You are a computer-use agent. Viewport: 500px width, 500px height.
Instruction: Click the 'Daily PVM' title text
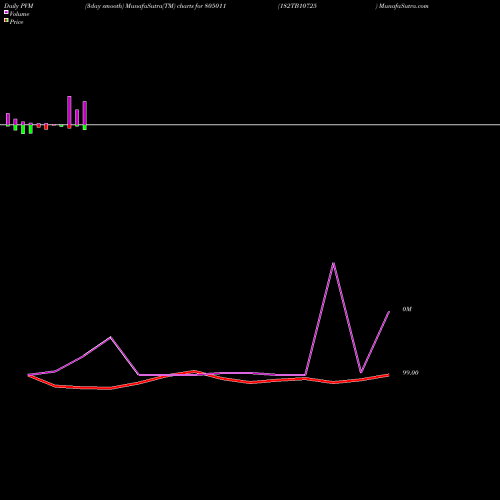point(19,6)
